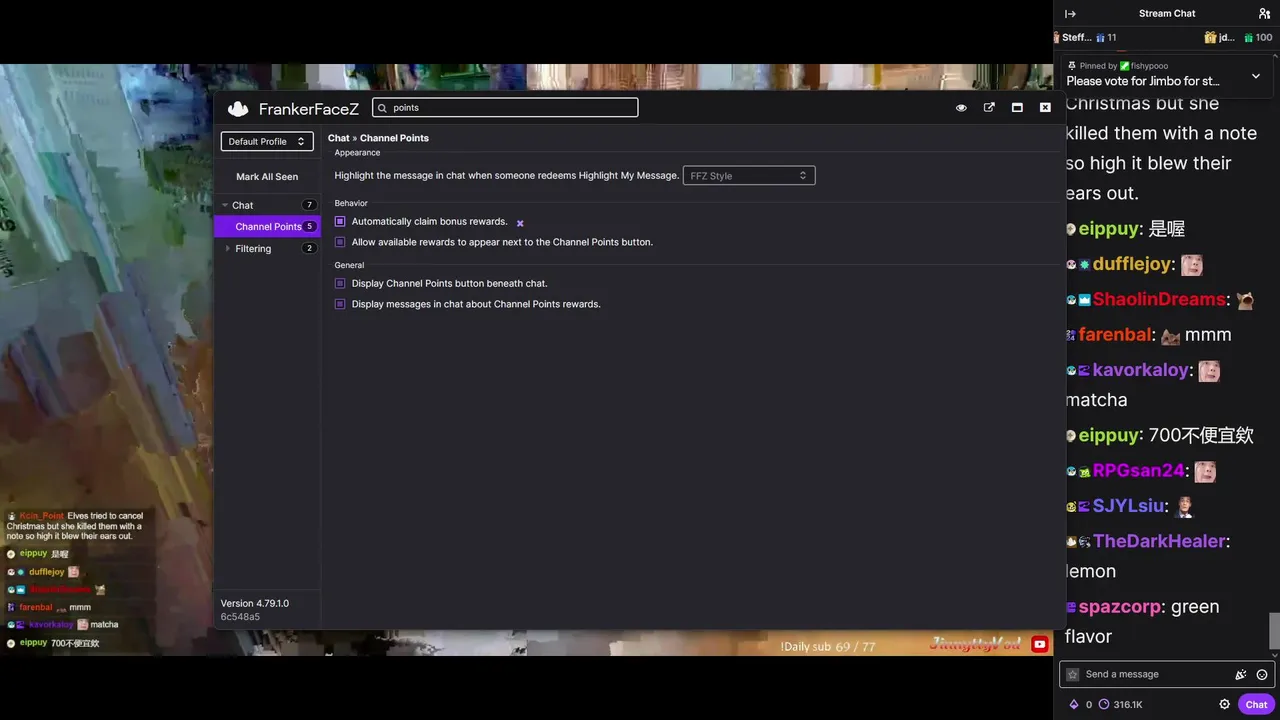Screen dimensions: 1280x720
Task: Toggle Automatically claim bonus rewards checkbox
Action: 340,222
